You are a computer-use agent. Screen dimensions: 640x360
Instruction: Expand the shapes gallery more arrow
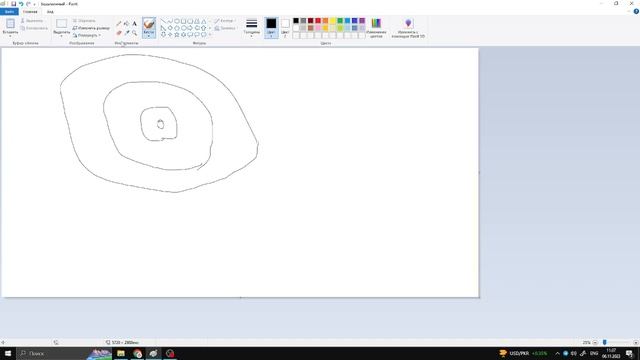pos(210,35)
